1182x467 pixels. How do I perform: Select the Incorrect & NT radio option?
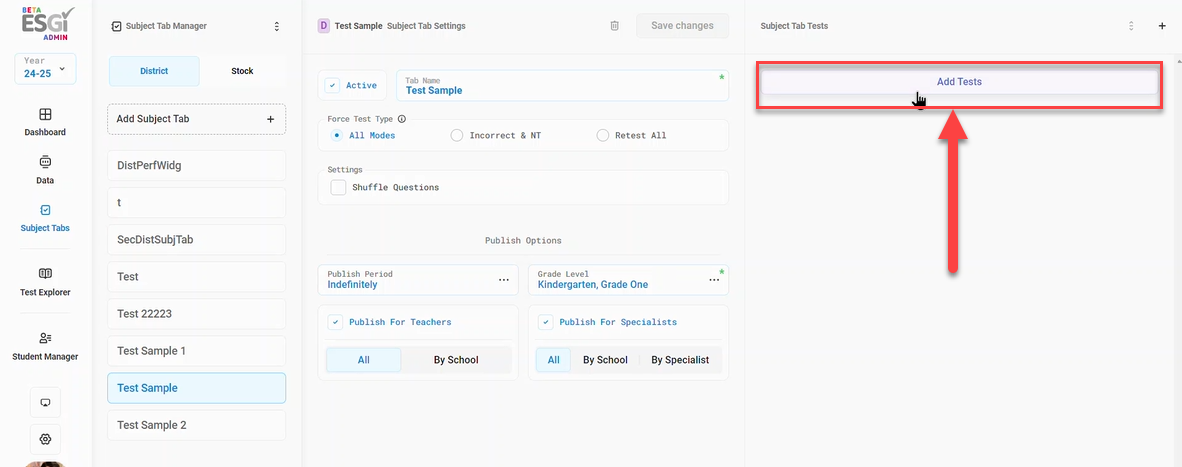tap(456, 136)
